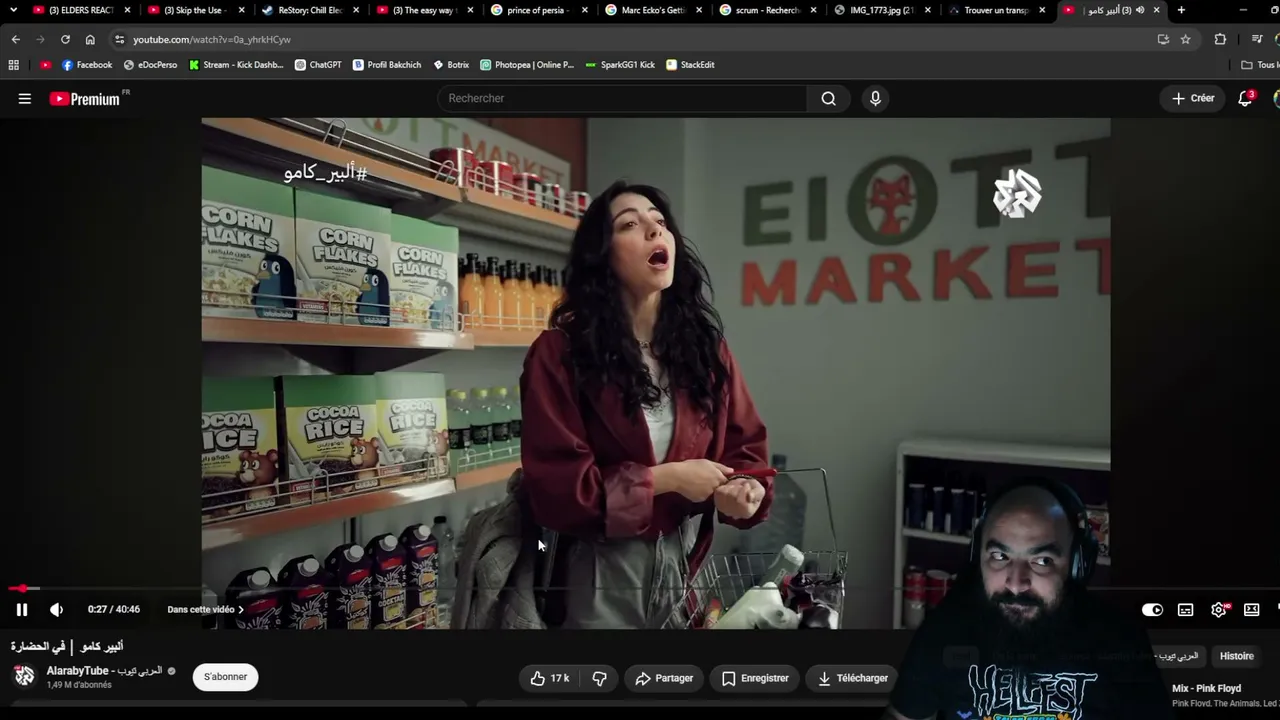Pause the playing video
The height and width of the screenshot is (720, 1280).
click(x=21, y=609)
